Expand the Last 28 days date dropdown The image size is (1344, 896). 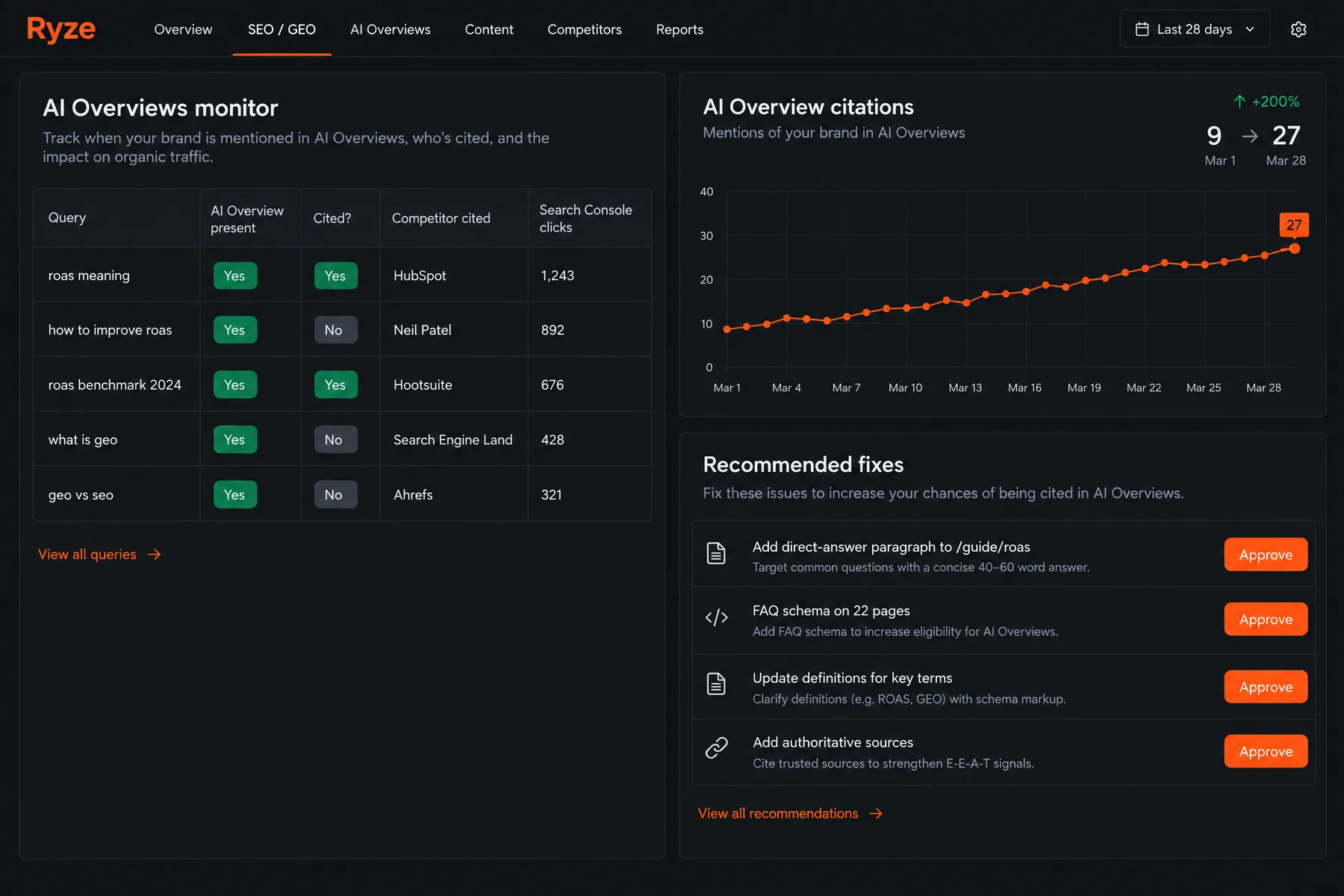[x=1195, y=29]
